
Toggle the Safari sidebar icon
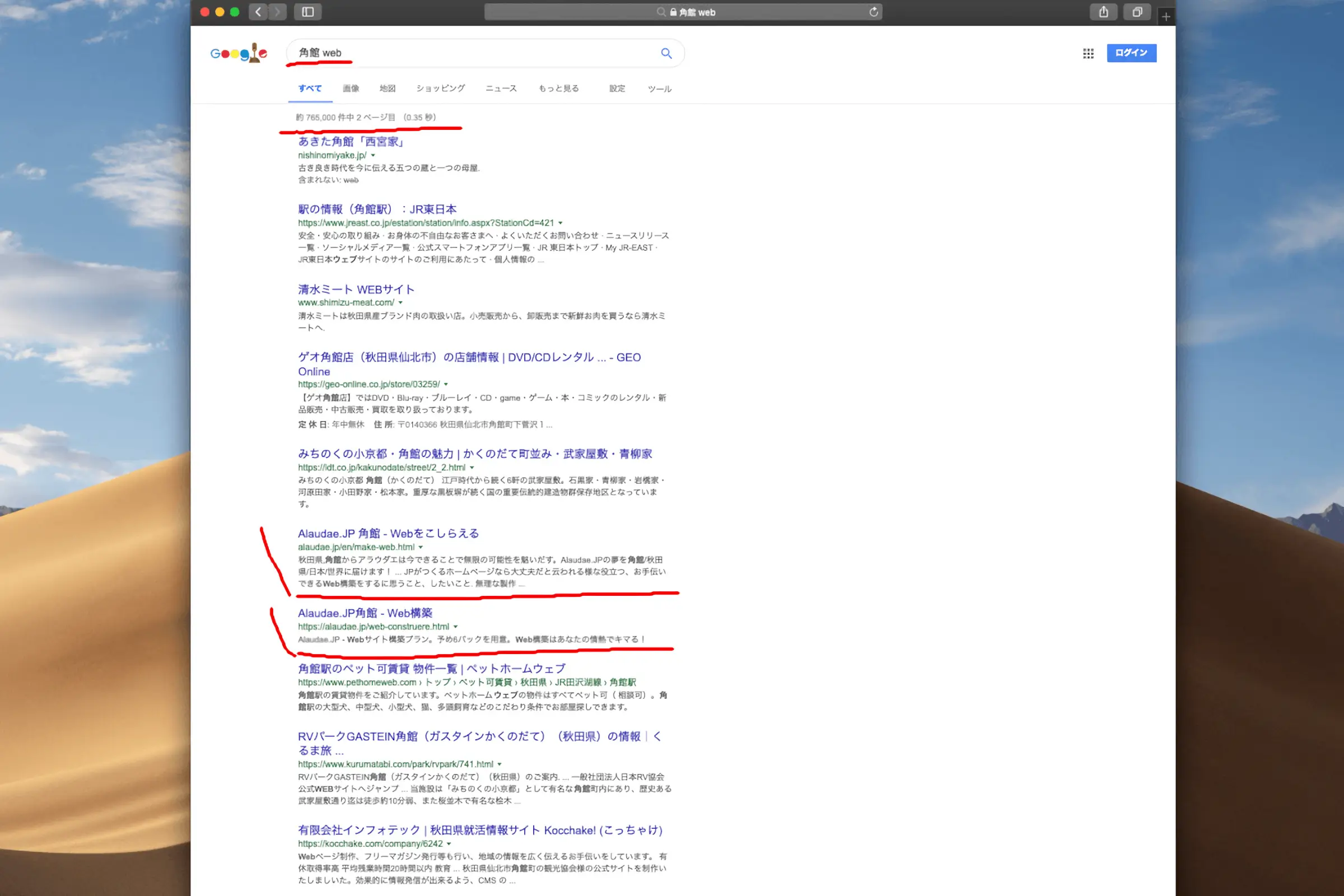(307, 12)
